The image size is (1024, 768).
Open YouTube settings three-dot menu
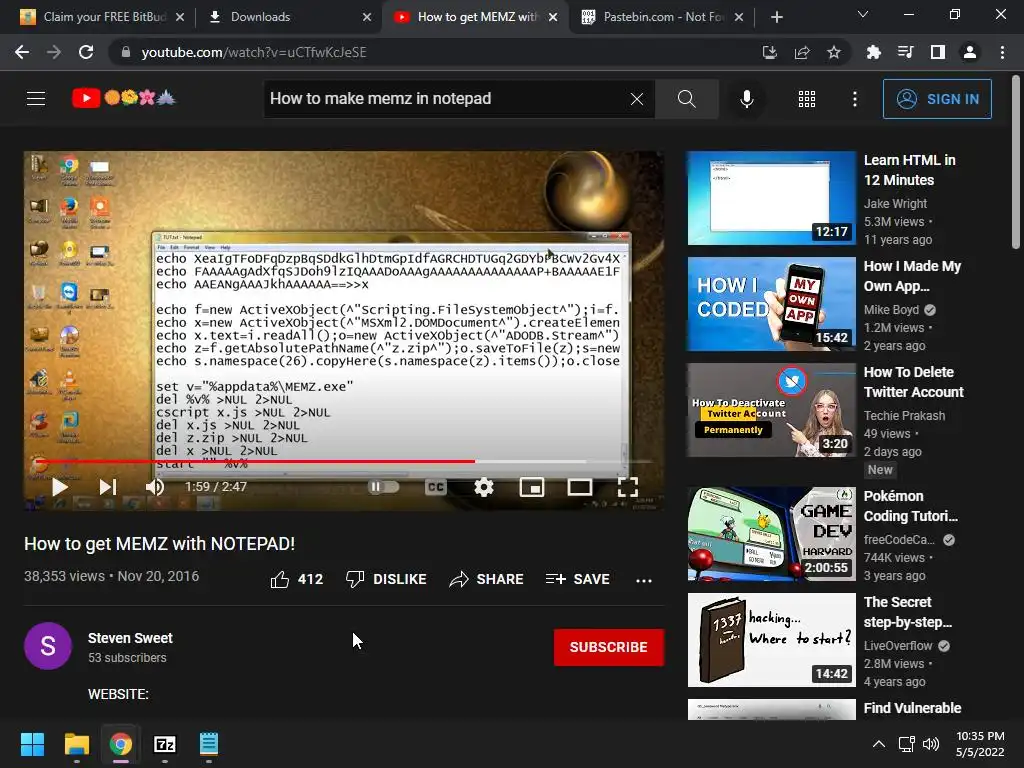(x=855, y=99)
